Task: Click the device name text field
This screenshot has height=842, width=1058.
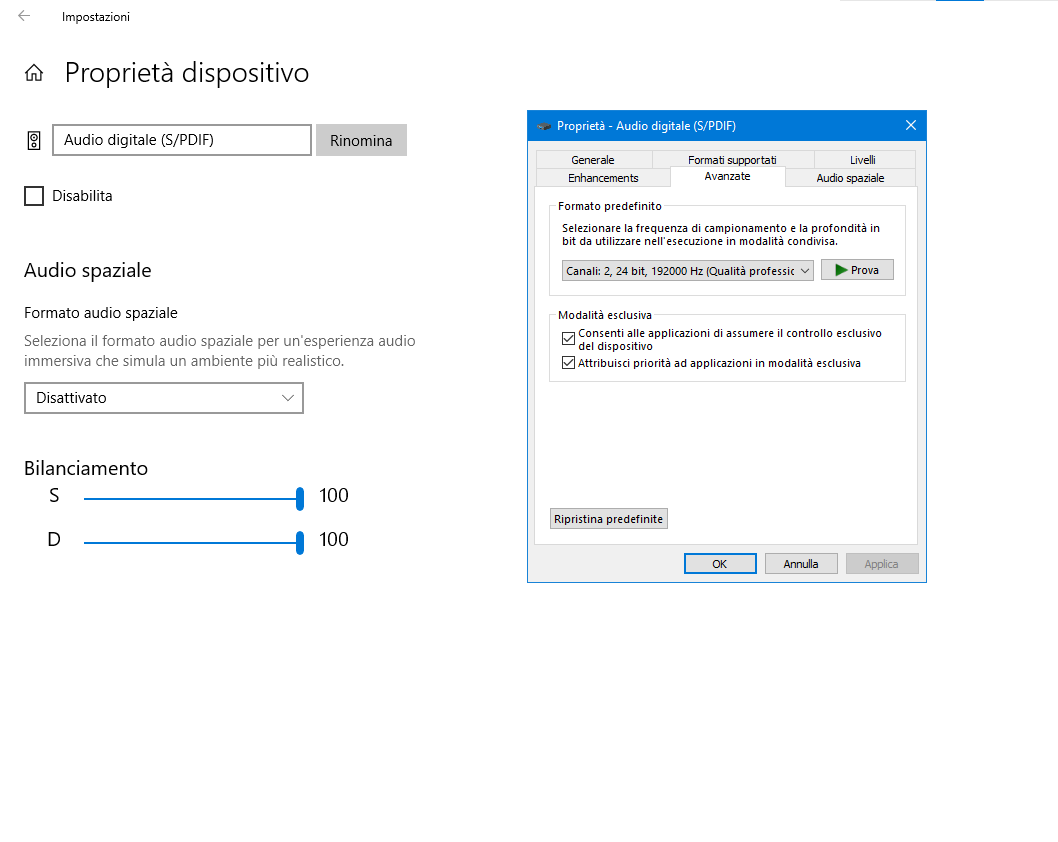Action: pyautogui.click(x=182, y=140)
